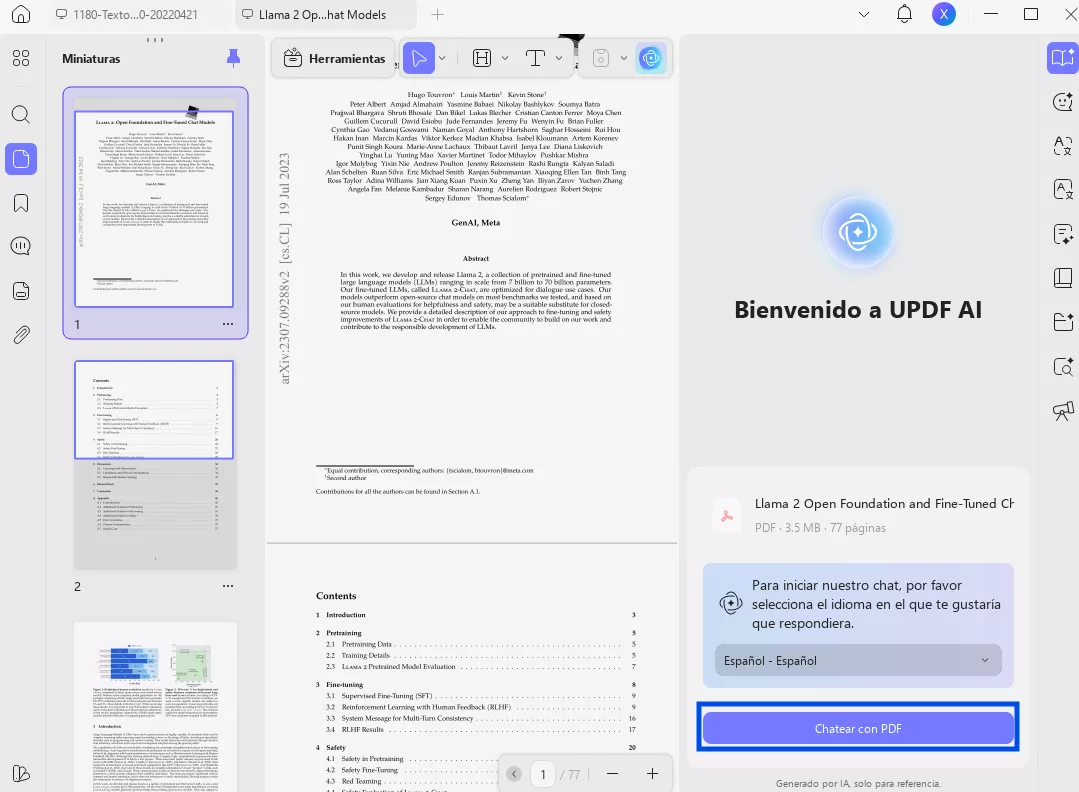Add a new tab with plus
Screen dimensions: 1079x792
coord(437,14)
